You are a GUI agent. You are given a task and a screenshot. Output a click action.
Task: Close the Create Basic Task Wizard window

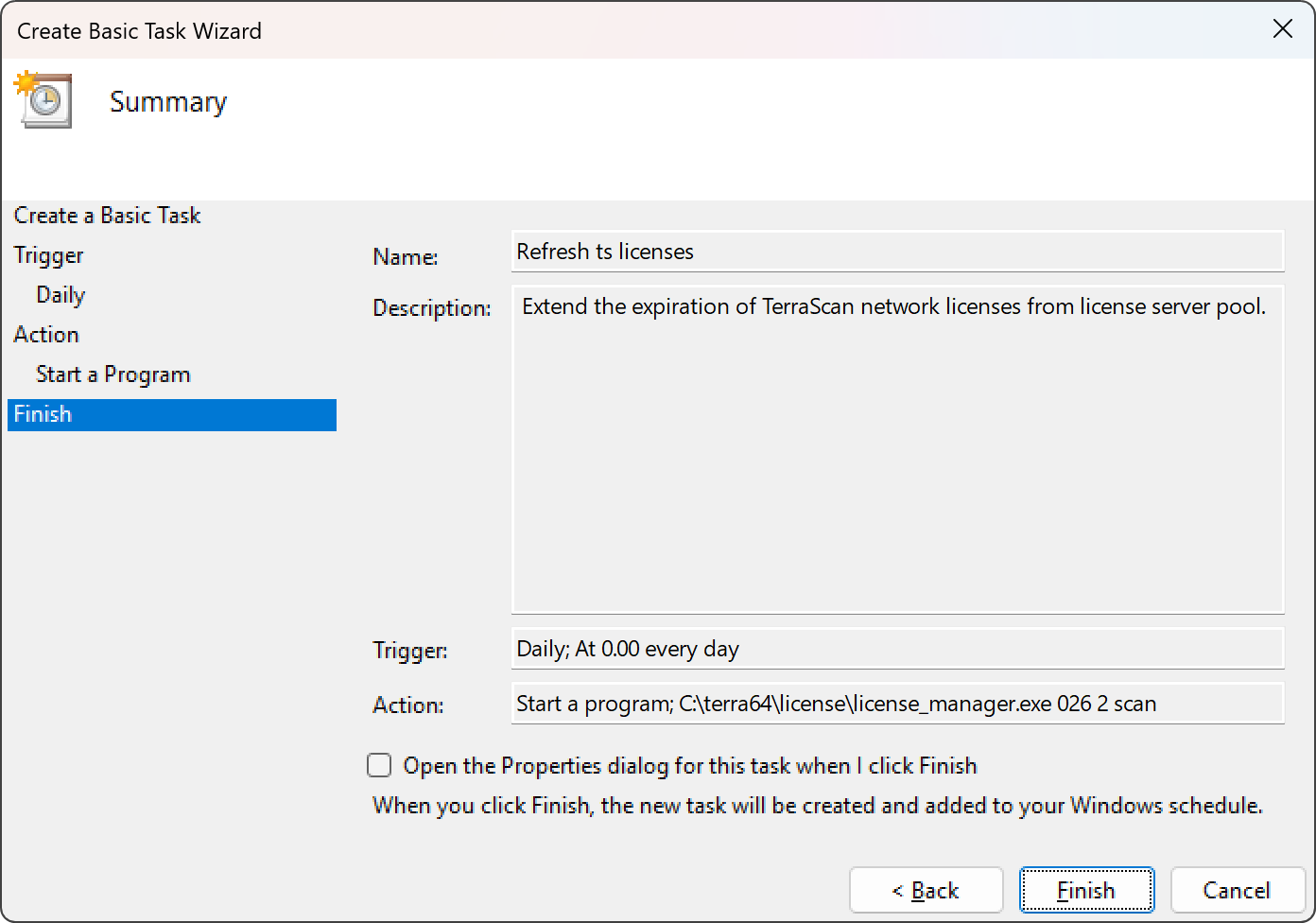[x=1282, y=29]
